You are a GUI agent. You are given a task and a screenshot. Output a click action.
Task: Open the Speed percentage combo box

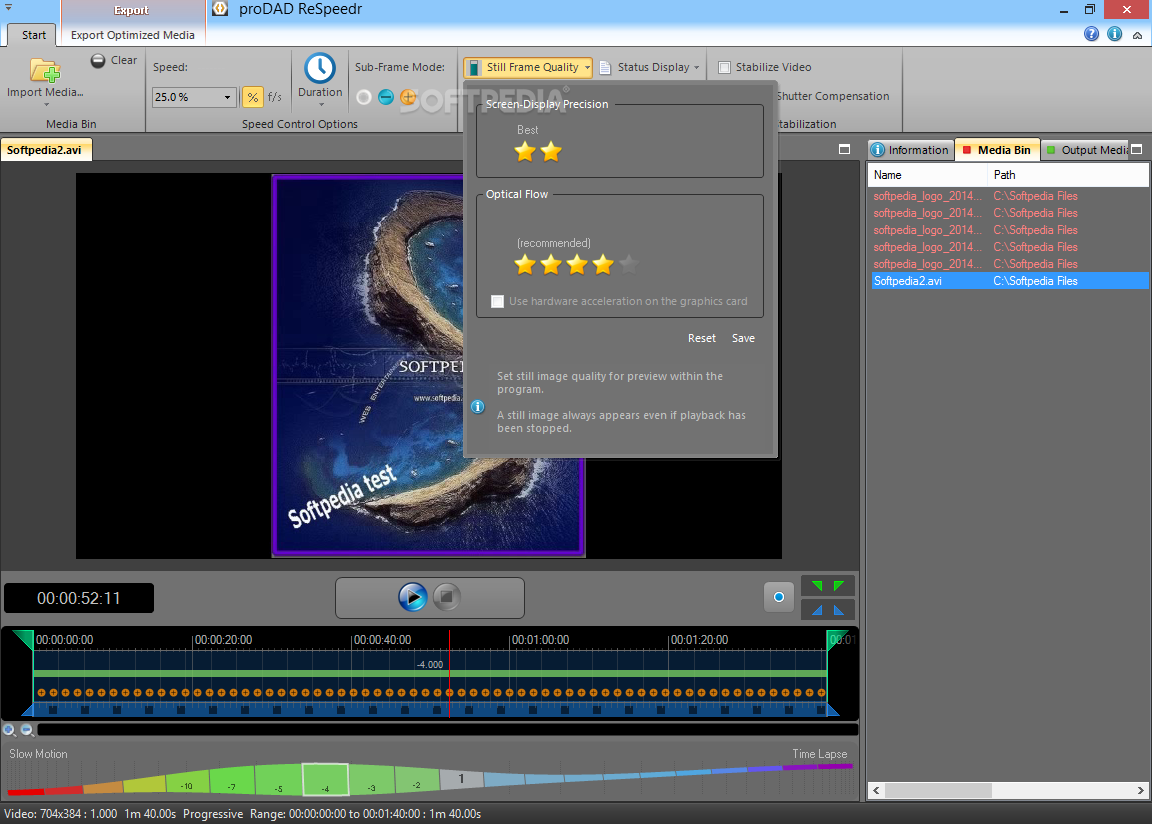pos(194,97)
